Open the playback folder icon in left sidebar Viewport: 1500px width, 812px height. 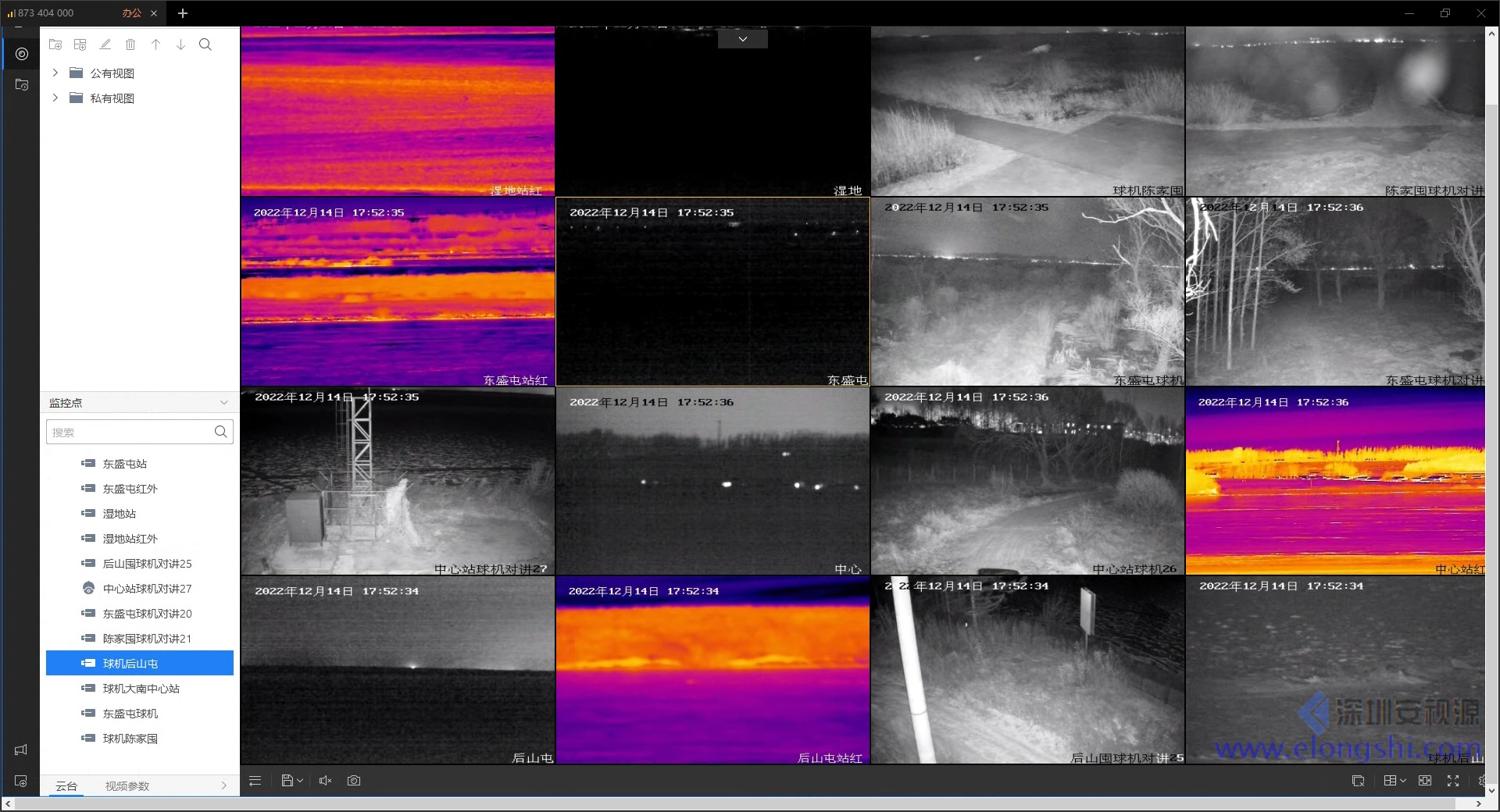point(22,85)
